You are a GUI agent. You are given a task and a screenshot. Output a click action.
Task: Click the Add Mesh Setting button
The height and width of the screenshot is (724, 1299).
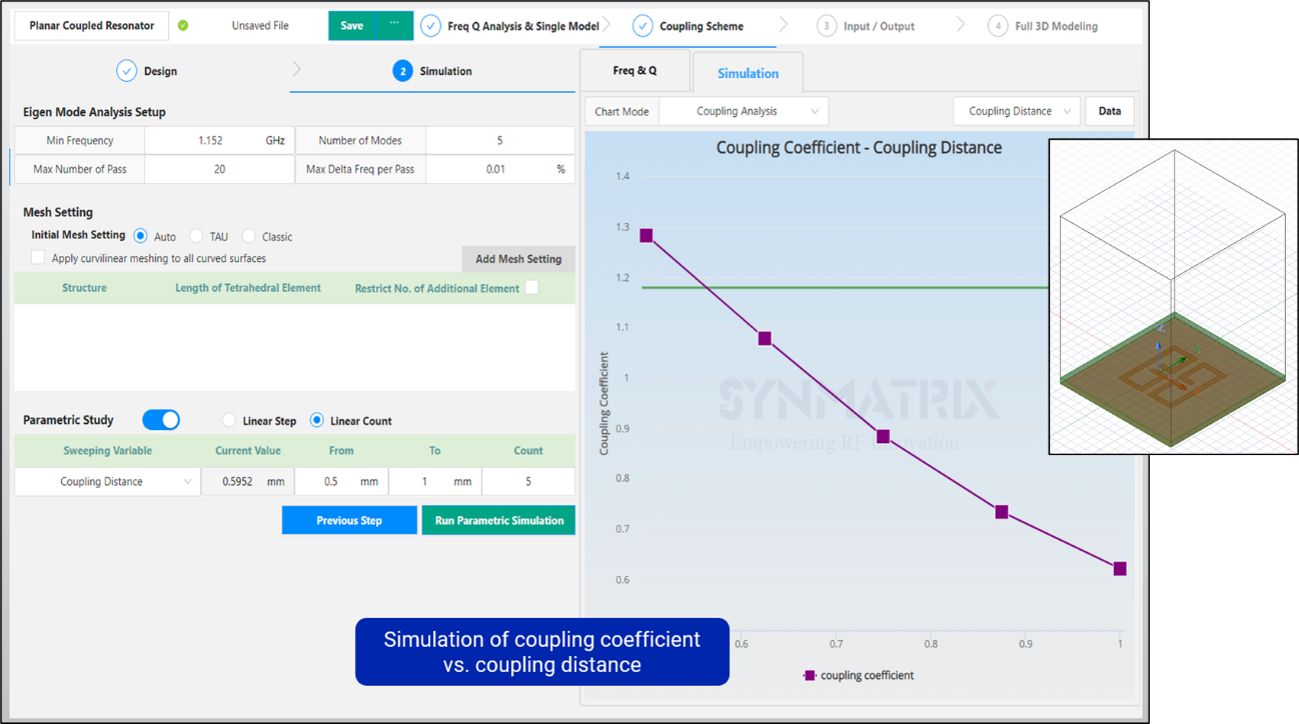tap(518, 259)
